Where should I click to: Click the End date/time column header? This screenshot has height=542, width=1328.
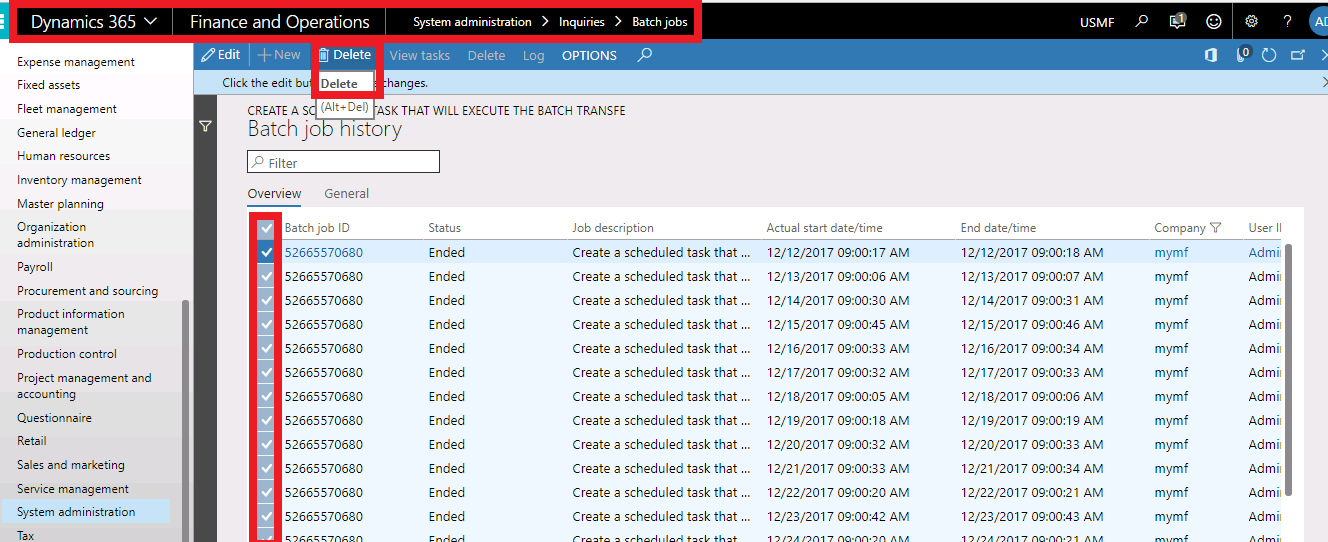click(x=998, y=228)
